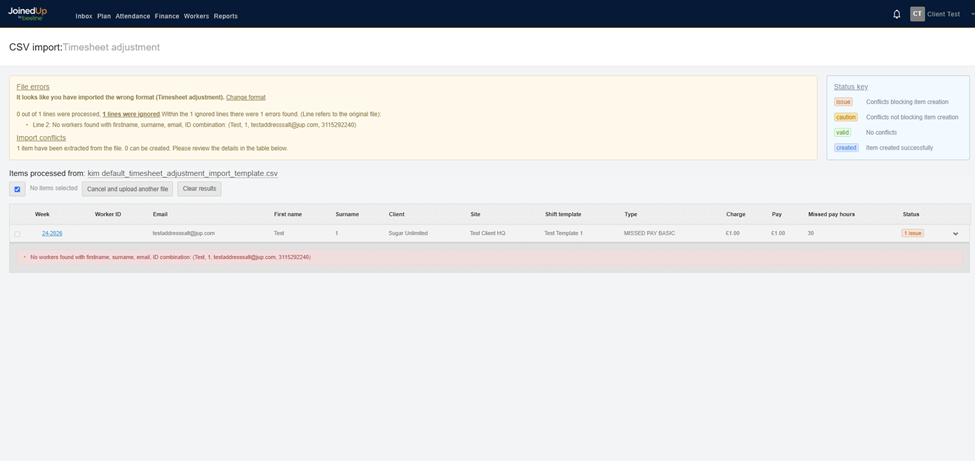
Task: Click the Status key heading
Action: (851, 87)
